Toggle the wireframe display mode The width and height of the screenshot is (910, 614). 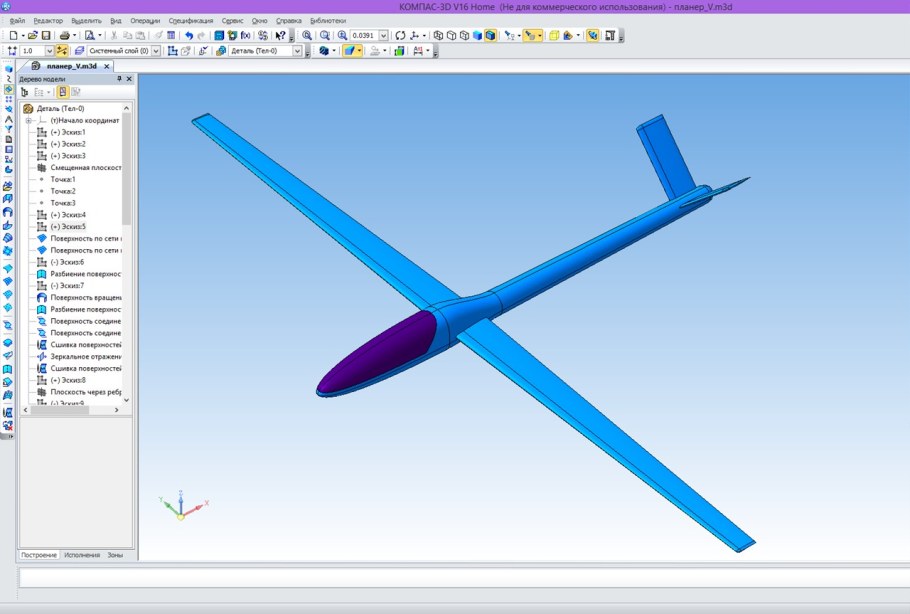(x=440, y=38)
